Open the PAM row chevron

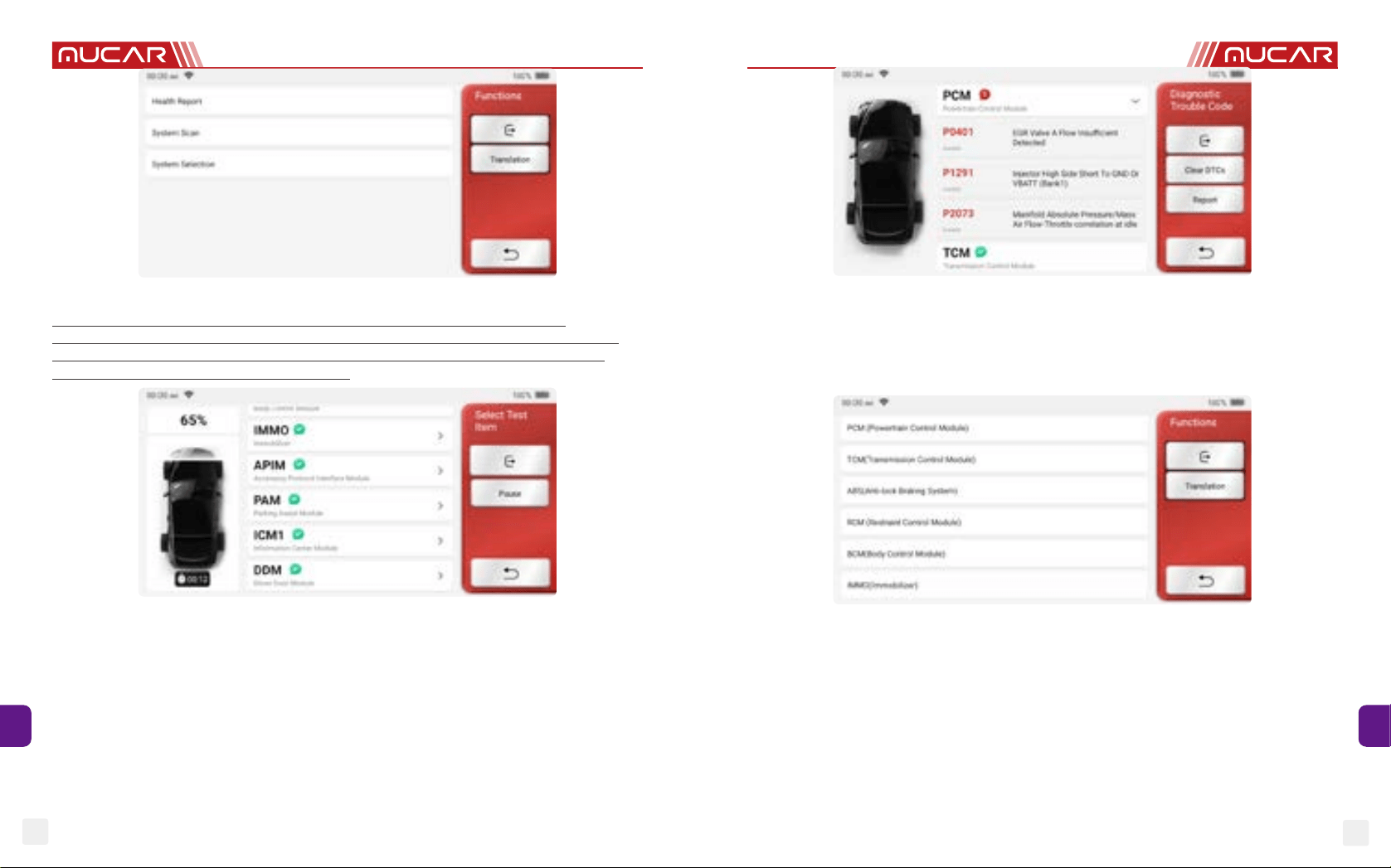pyautogui.click(x=440, y=505)
